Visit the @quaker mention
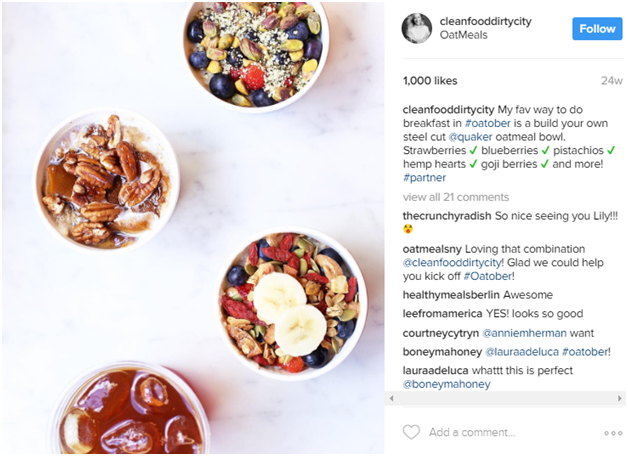The height and width of the screenshot is (456, 628). click(x=470, y=137)
